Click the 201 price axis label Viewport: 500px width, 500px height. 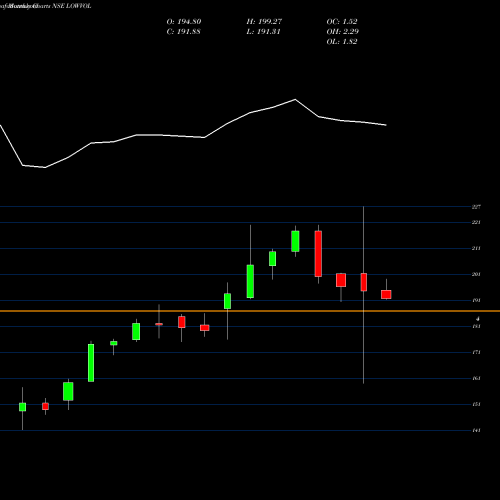[476, 274]
